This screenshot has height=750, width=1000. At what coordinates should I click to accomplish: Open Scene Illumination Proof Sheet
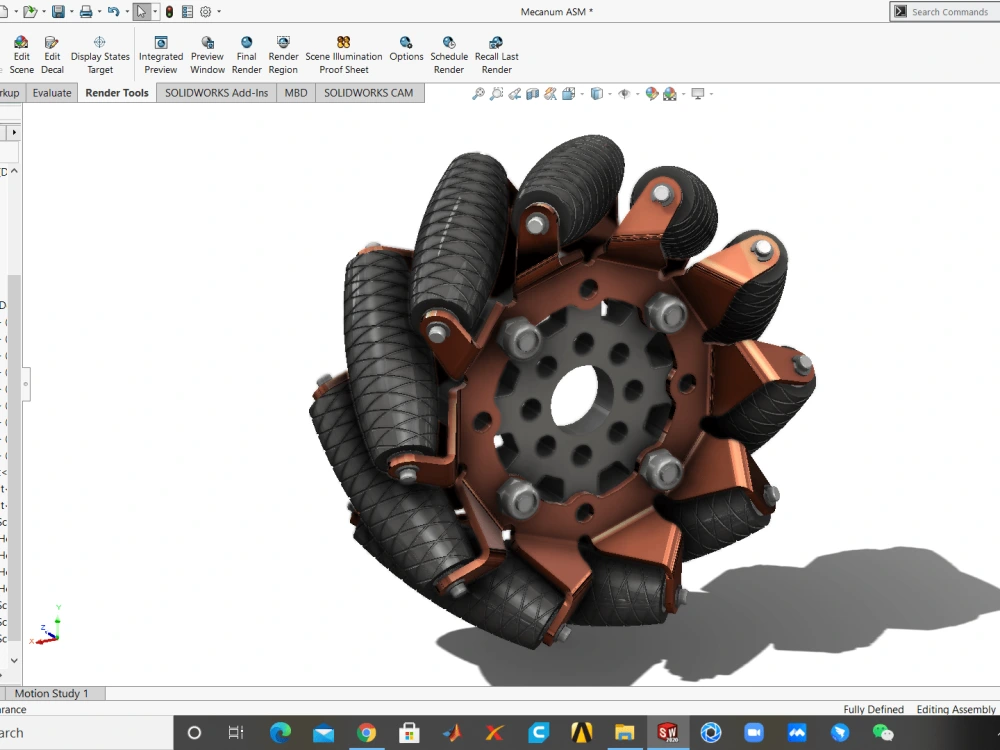[x=344, y=55]
